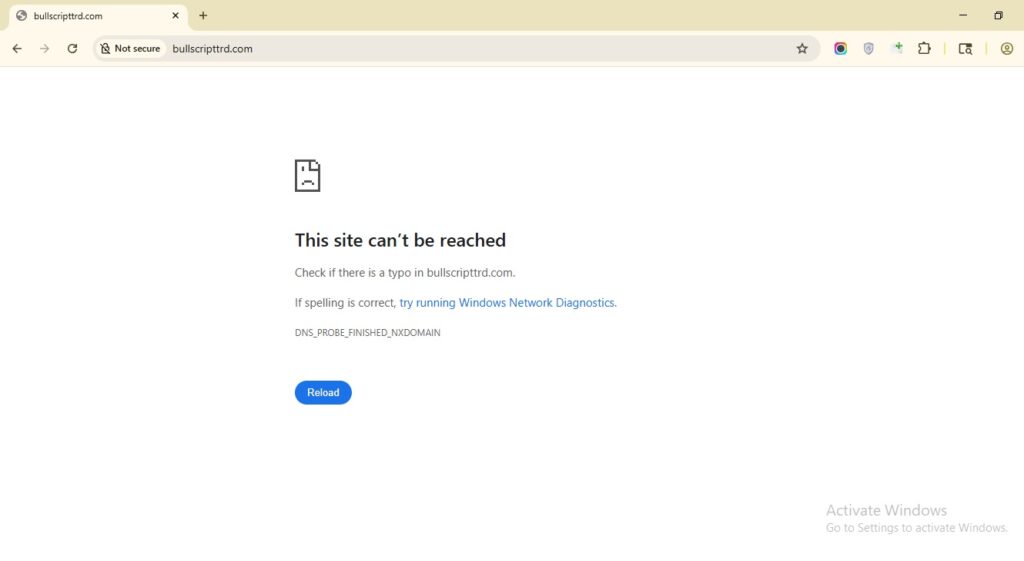Click the green plus extension icon

click(x=897, y=48)
